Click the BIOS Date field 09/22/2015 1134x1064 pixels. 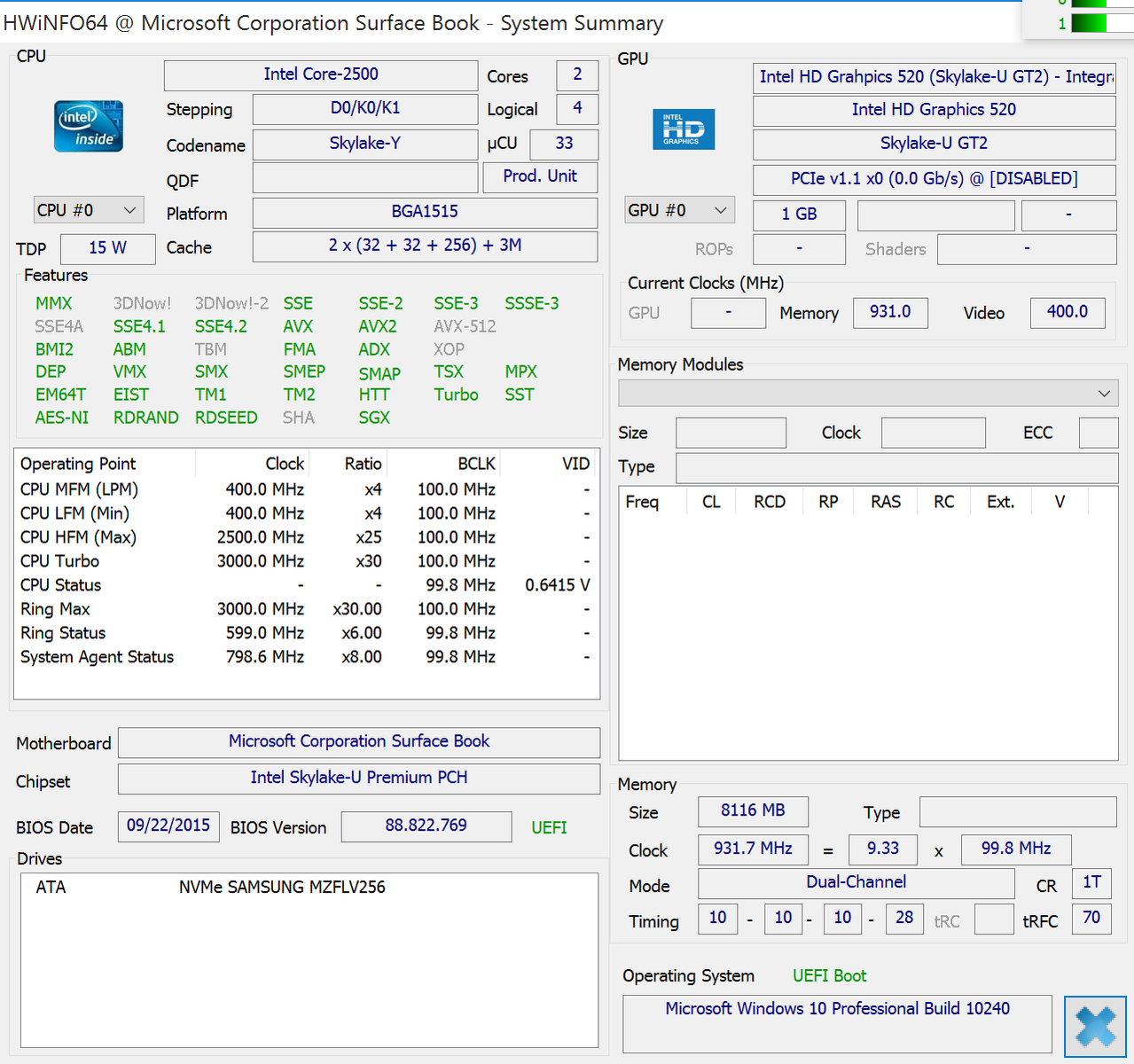[168, 826]
